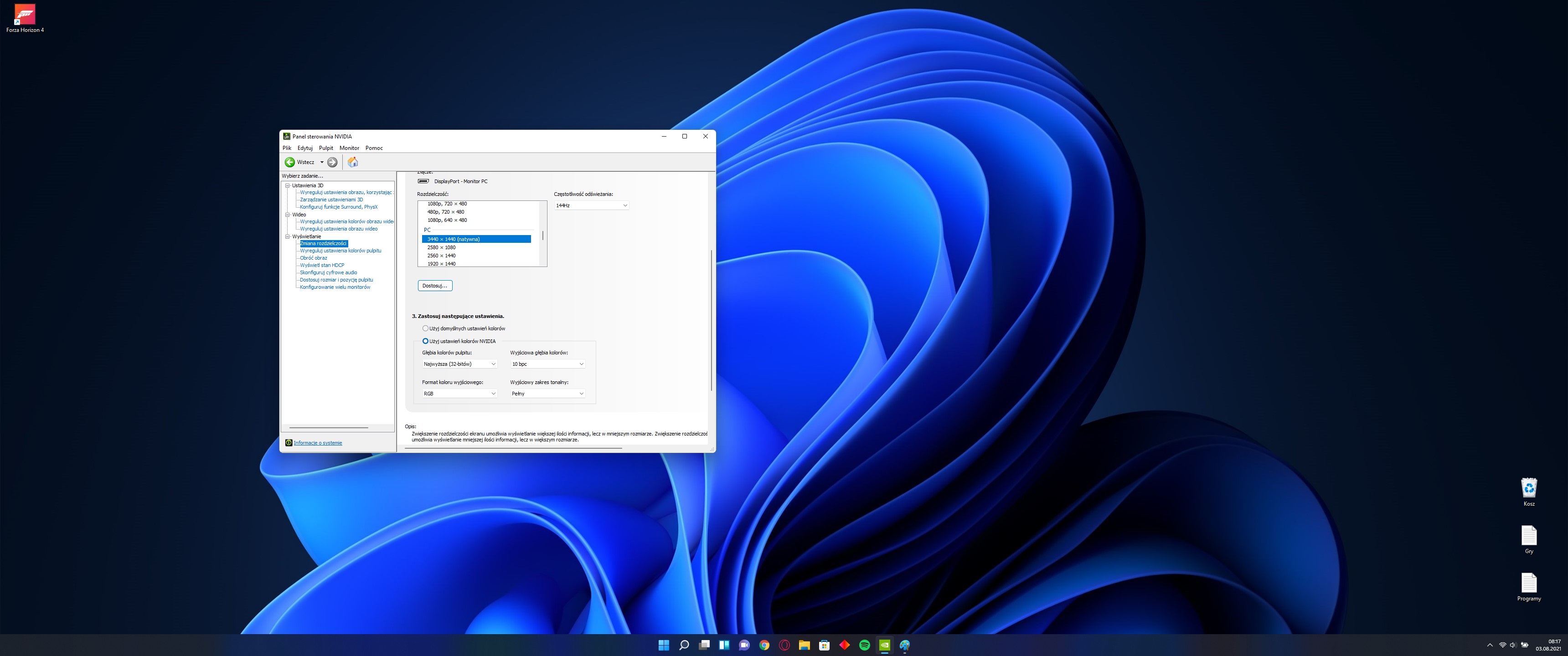Open Forza Horizon 4 desktop shortcut
The image size is (1568, 656).
coord(25,18)
